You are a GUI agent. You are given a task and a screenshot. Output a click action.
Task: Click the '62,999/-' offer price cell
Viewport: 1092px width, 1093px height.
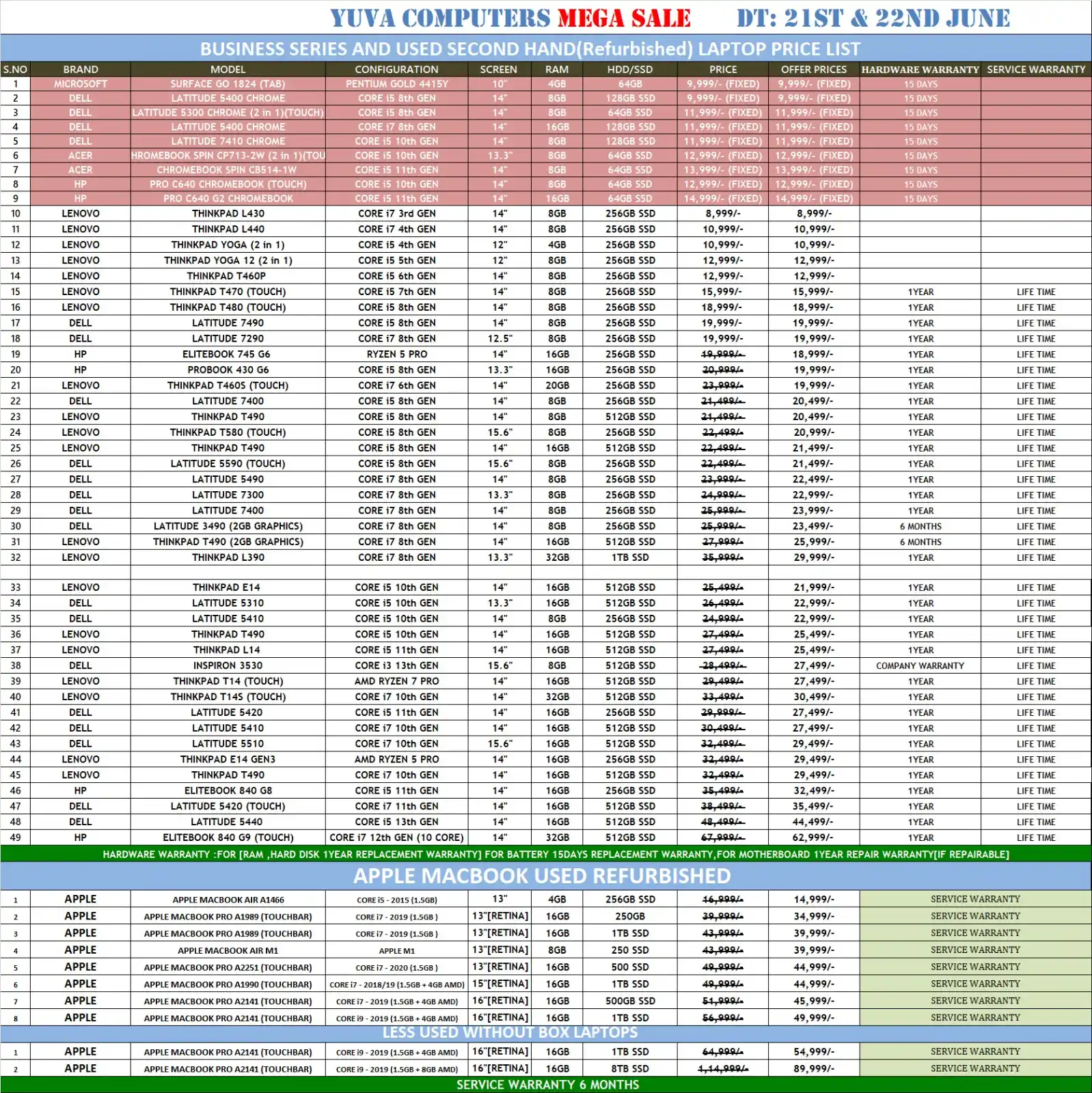pyautogui.click(x=814, y=838)
